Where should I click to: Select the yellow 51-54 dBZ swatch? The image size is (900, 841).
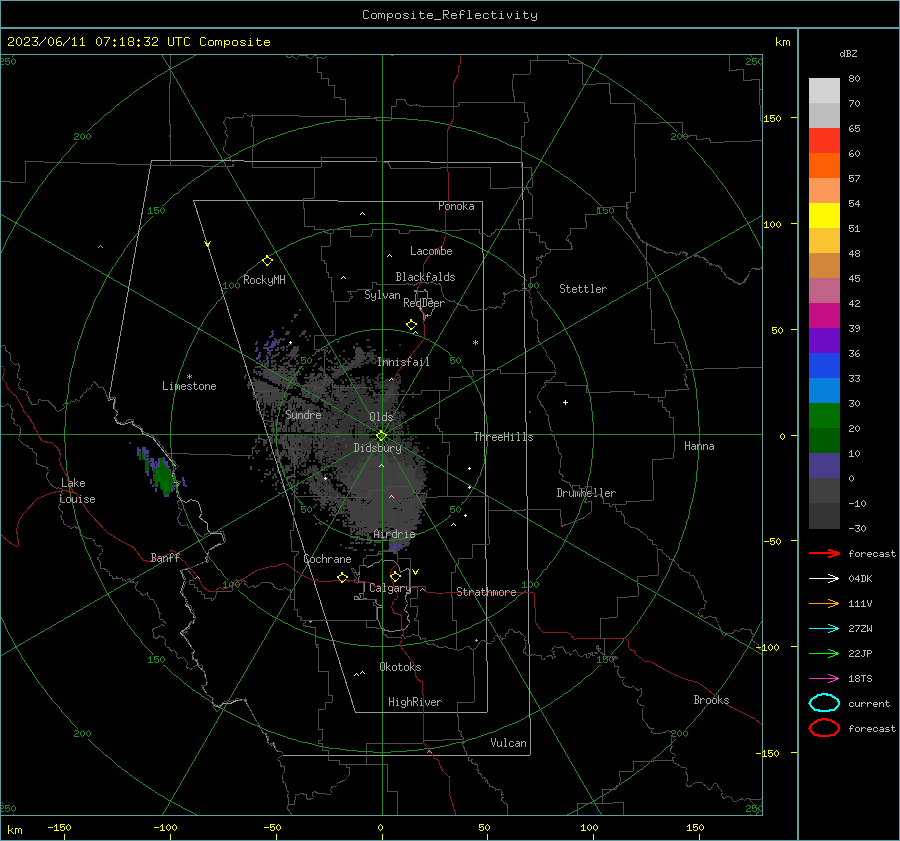[x=824, y=215]
